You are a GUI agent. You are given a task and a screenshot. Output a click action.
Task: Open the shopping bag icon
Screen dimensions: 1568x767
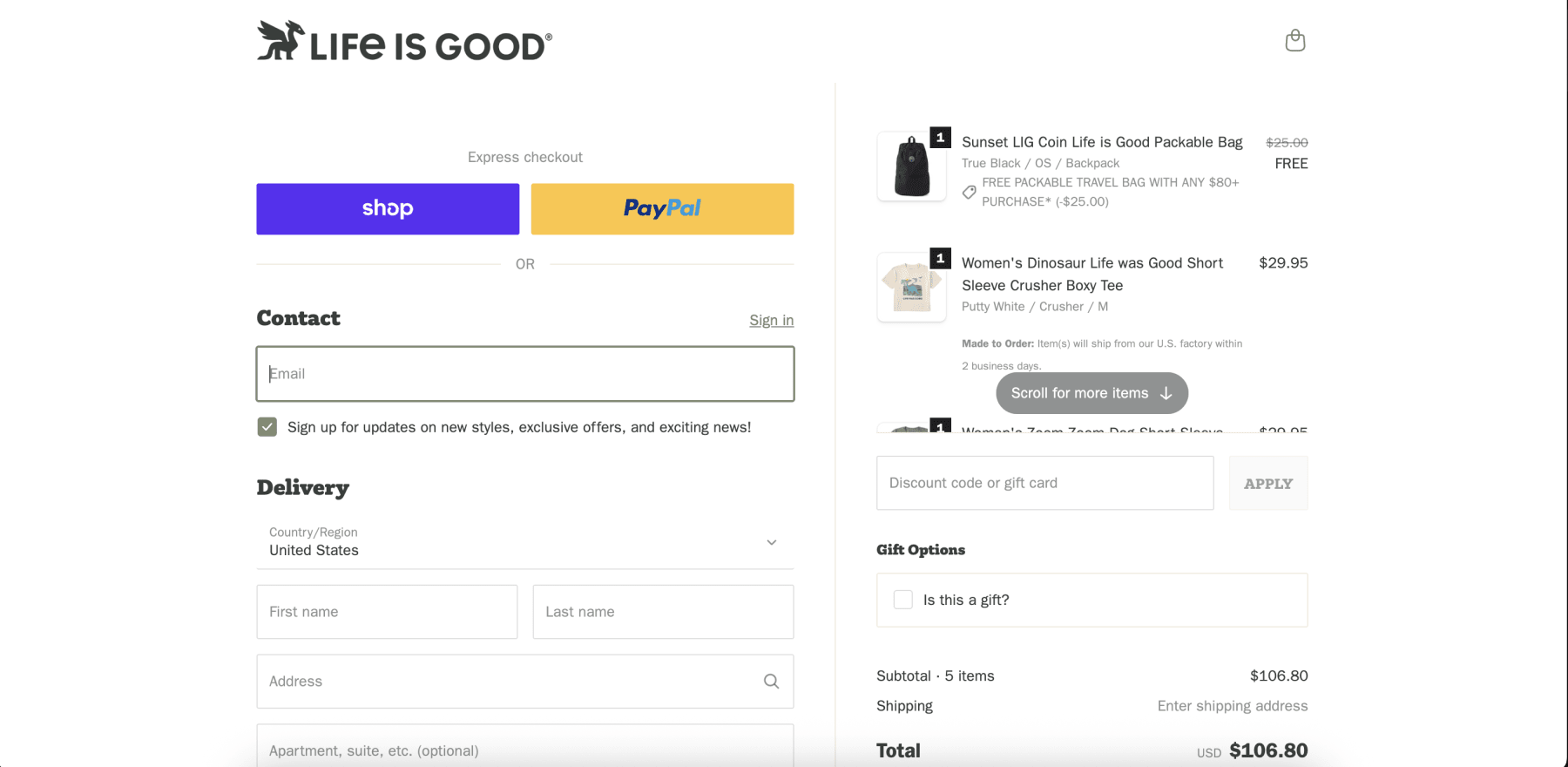click(x=1294, y=40)
